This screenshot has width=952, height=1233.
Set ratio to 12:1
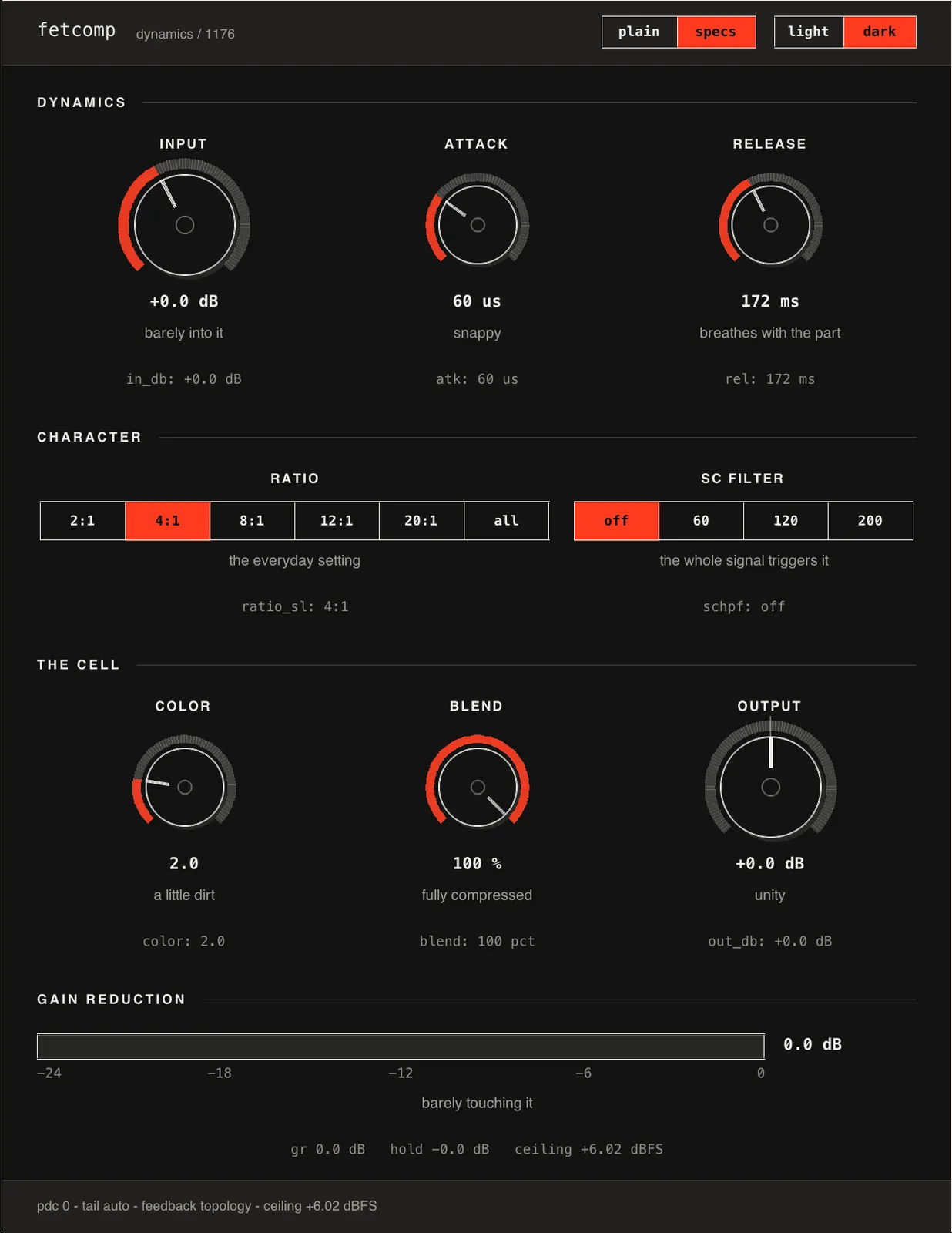337,521
